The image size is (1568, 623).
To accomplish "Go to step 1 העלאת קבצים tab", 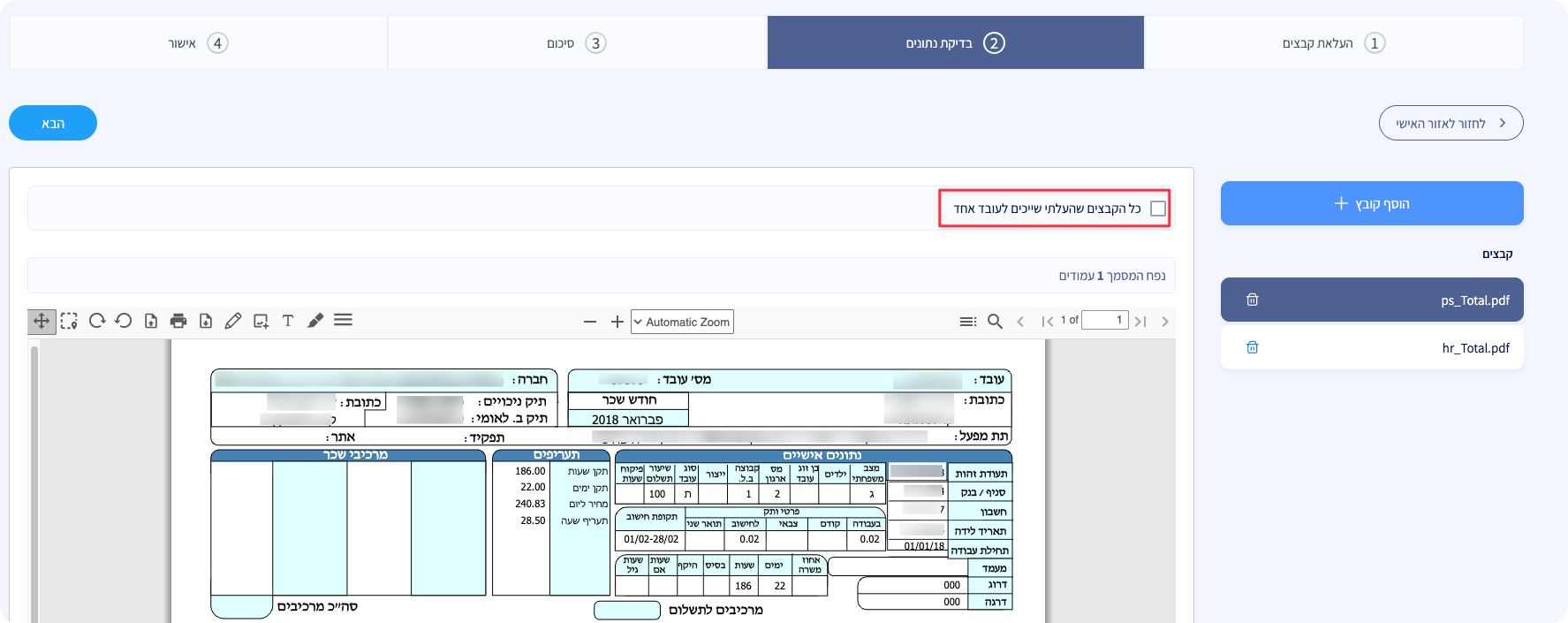I will [1333, 43].
